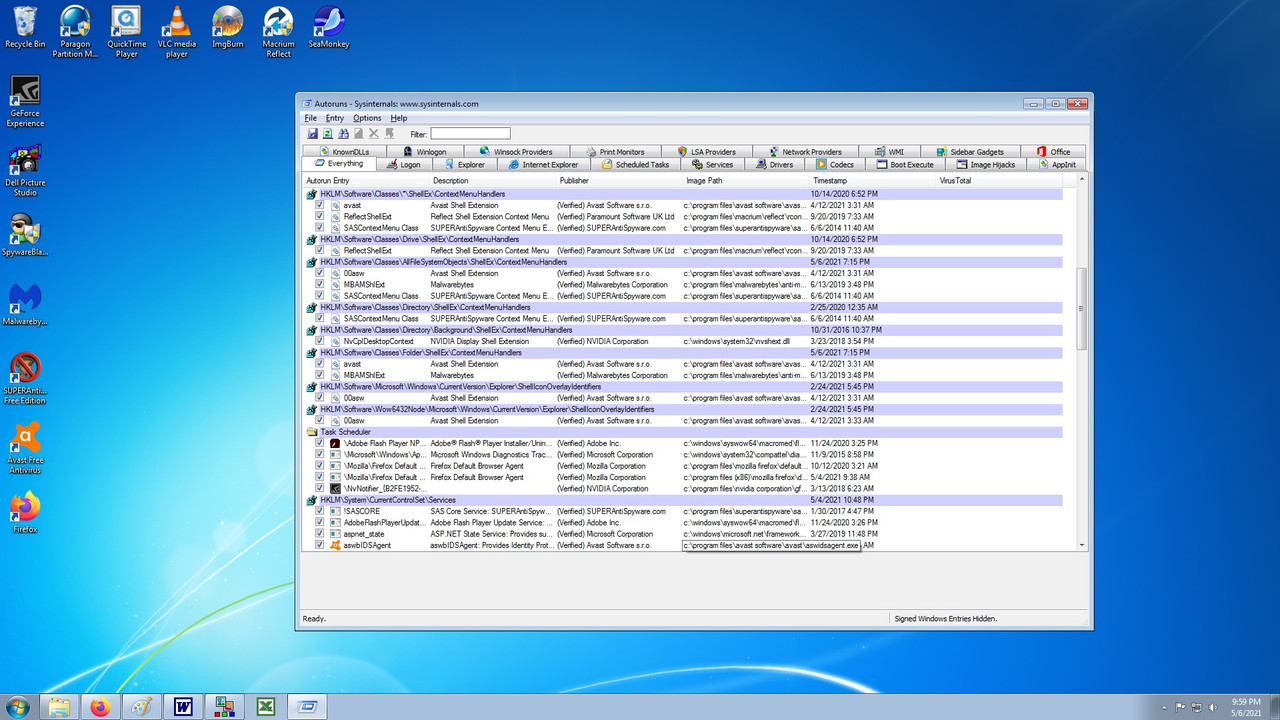
Task: Click Autoruns button in the taskbar
Action: pyautogui.click(x=308, y=707)
